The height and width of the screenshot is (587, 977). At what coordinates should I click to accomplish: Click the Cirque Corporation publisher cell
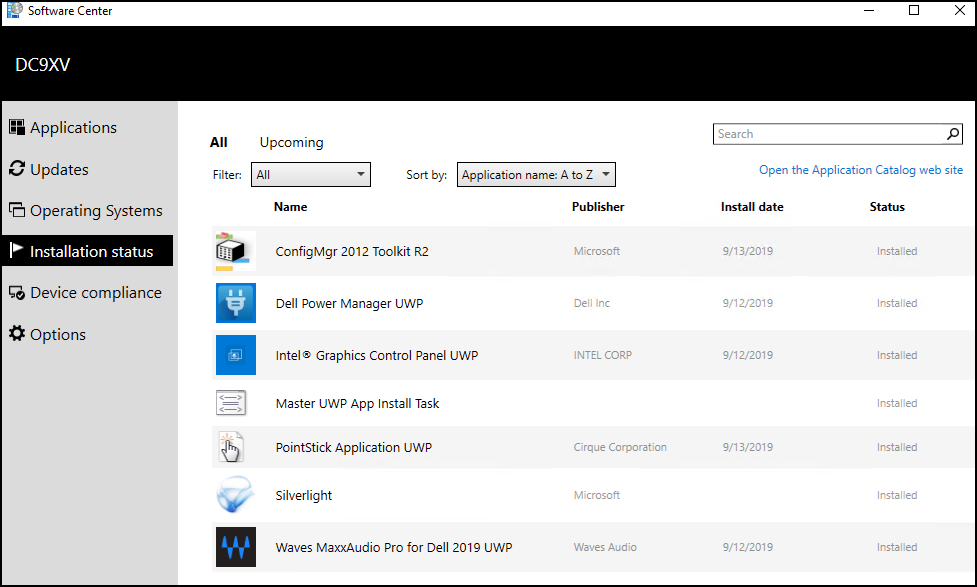(x=620, y=447)
